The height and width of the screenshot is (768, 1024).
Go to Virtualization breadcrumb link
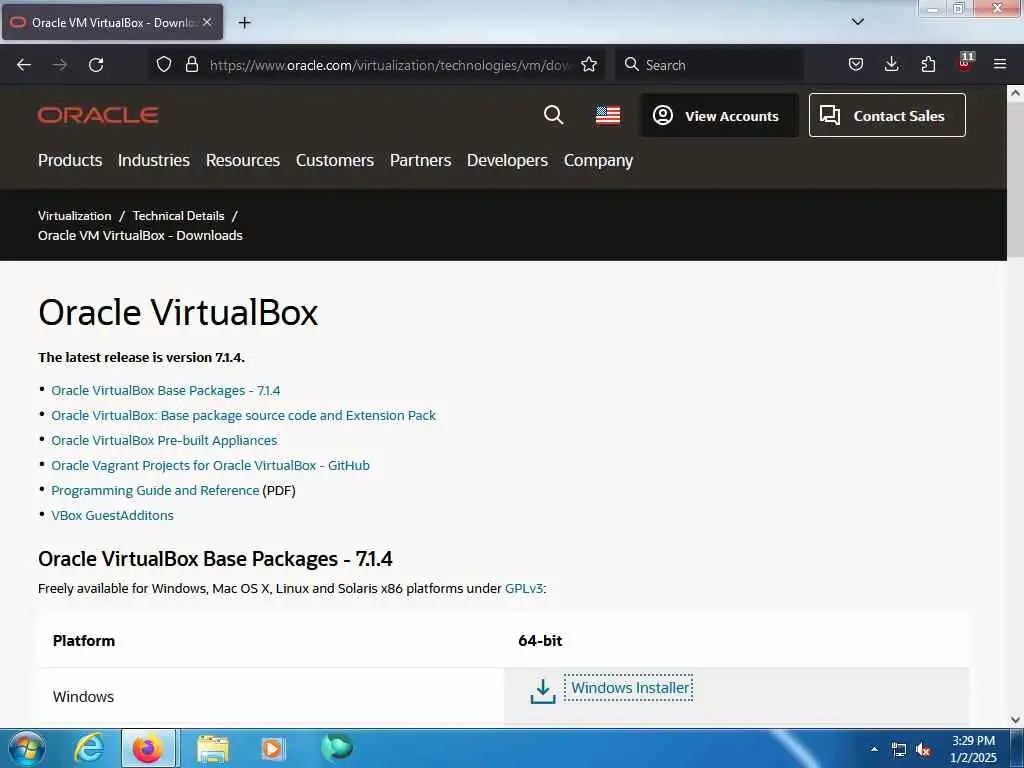click(x=74, y=216)
